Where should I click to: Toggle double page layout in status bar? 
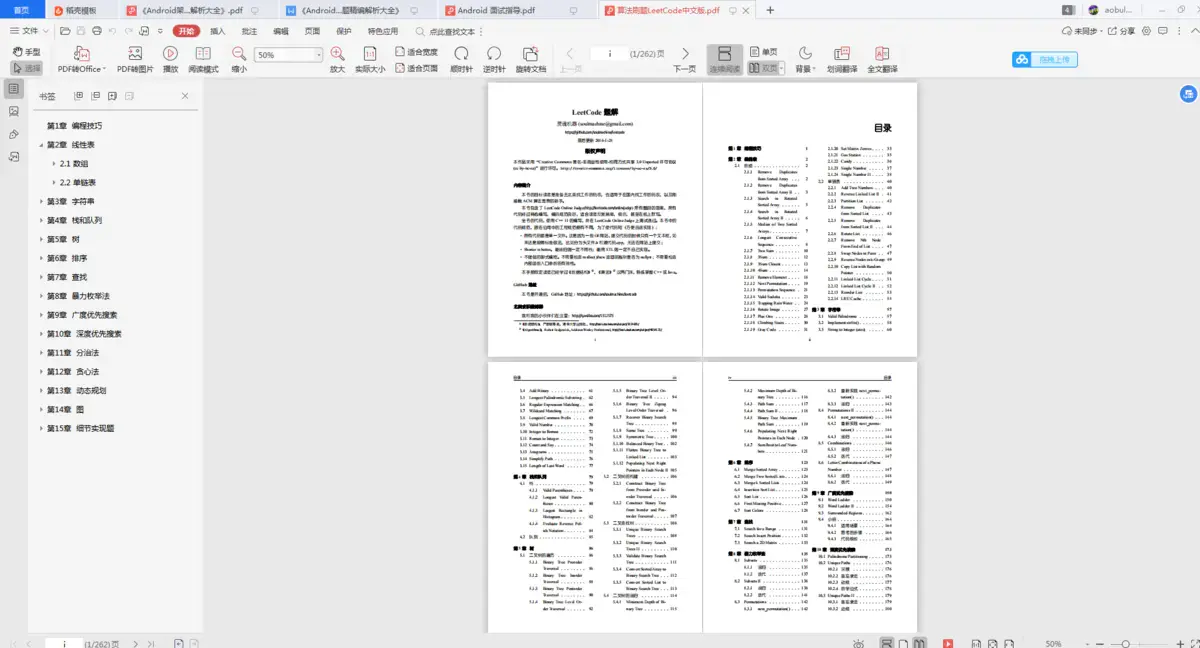[x=920, y=643]
